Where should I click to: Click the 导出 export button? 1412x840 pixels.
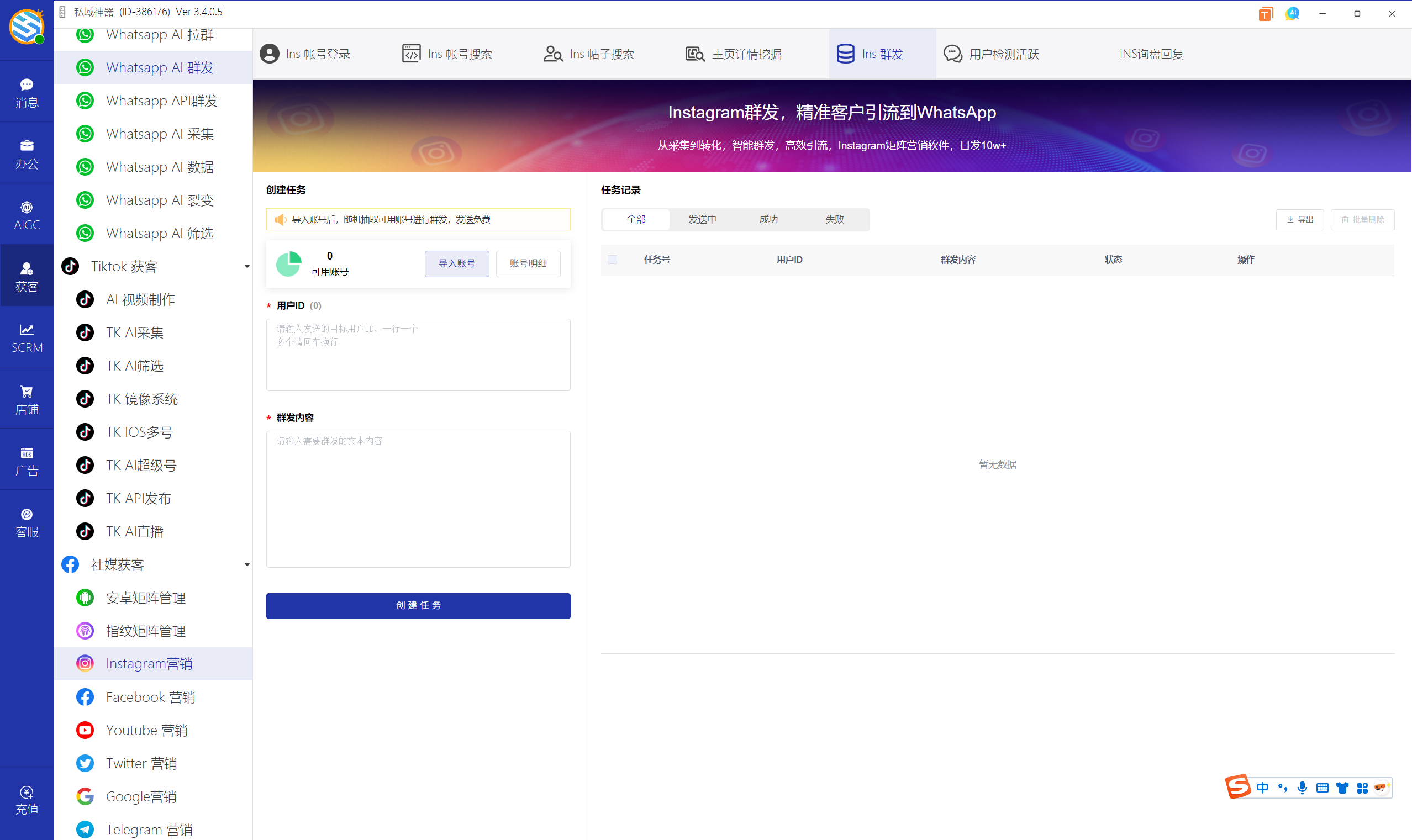(1299, 220)
